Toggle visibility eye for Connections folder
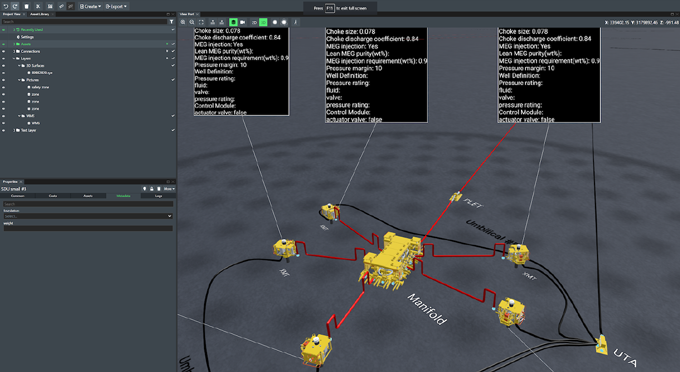The width and height of the screenshot is (680, 372). pyautogui.click(x=3, y=51)
